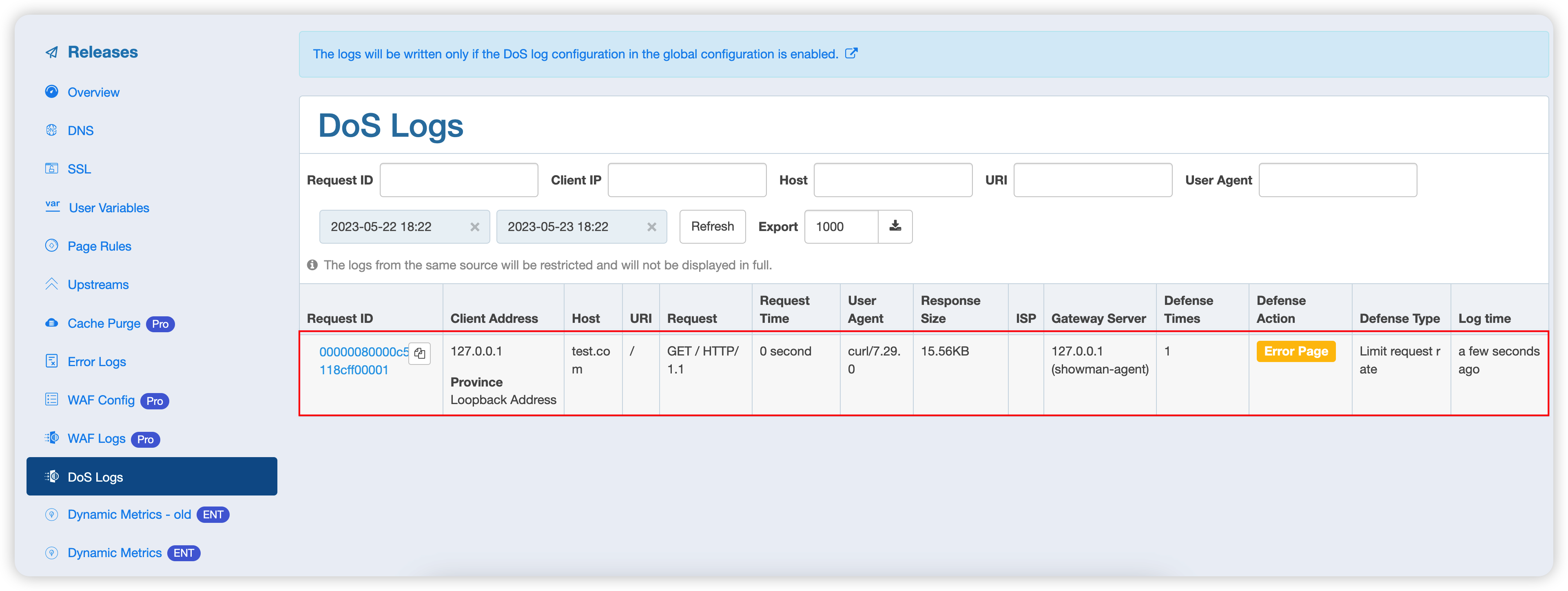Click the WAF Logs shield icon
This screenshot has width=1568, height=591.
click(x=52, y=438)
